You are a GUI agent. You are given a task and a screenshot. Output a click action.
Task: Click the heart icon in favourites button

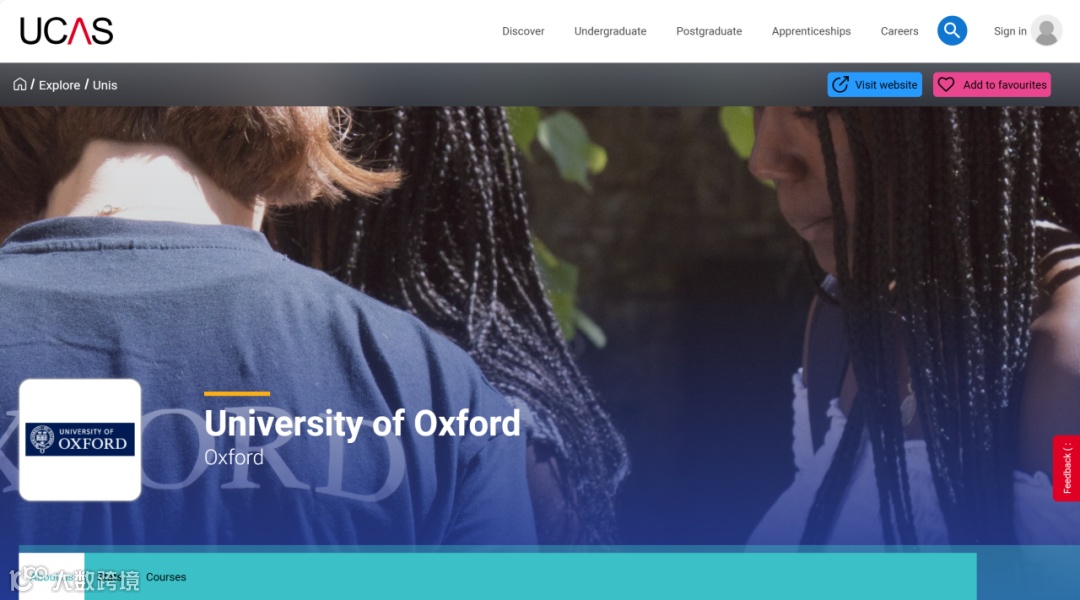(946, 85)
